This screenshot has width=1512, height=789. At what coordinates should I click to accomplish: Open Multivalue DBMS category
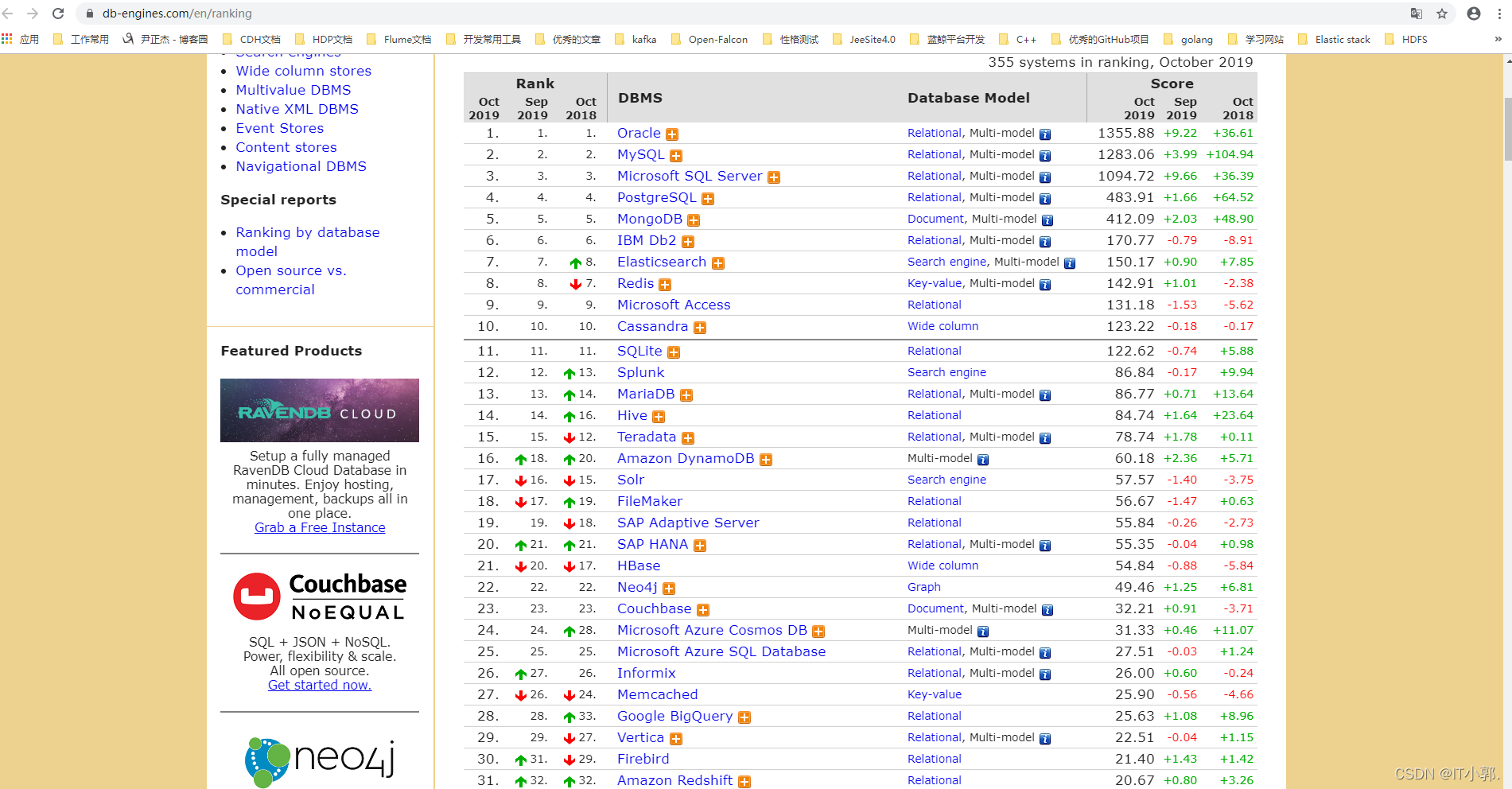pyautogui.click(x=293, y=90)
